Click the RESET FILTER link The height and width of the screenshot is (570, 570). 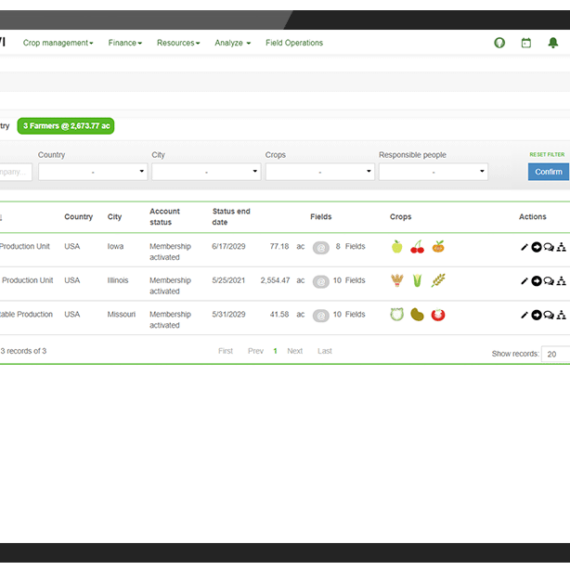[547, 154]
